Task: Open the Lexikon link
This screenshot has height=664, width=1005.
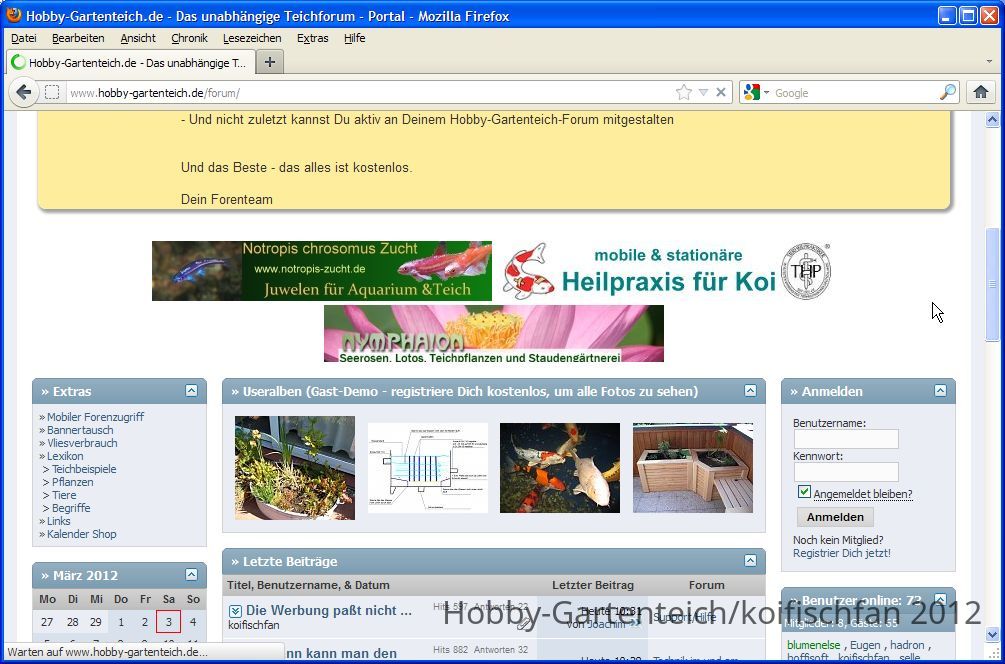Action: pyautogui.click(x=65, y=456)
